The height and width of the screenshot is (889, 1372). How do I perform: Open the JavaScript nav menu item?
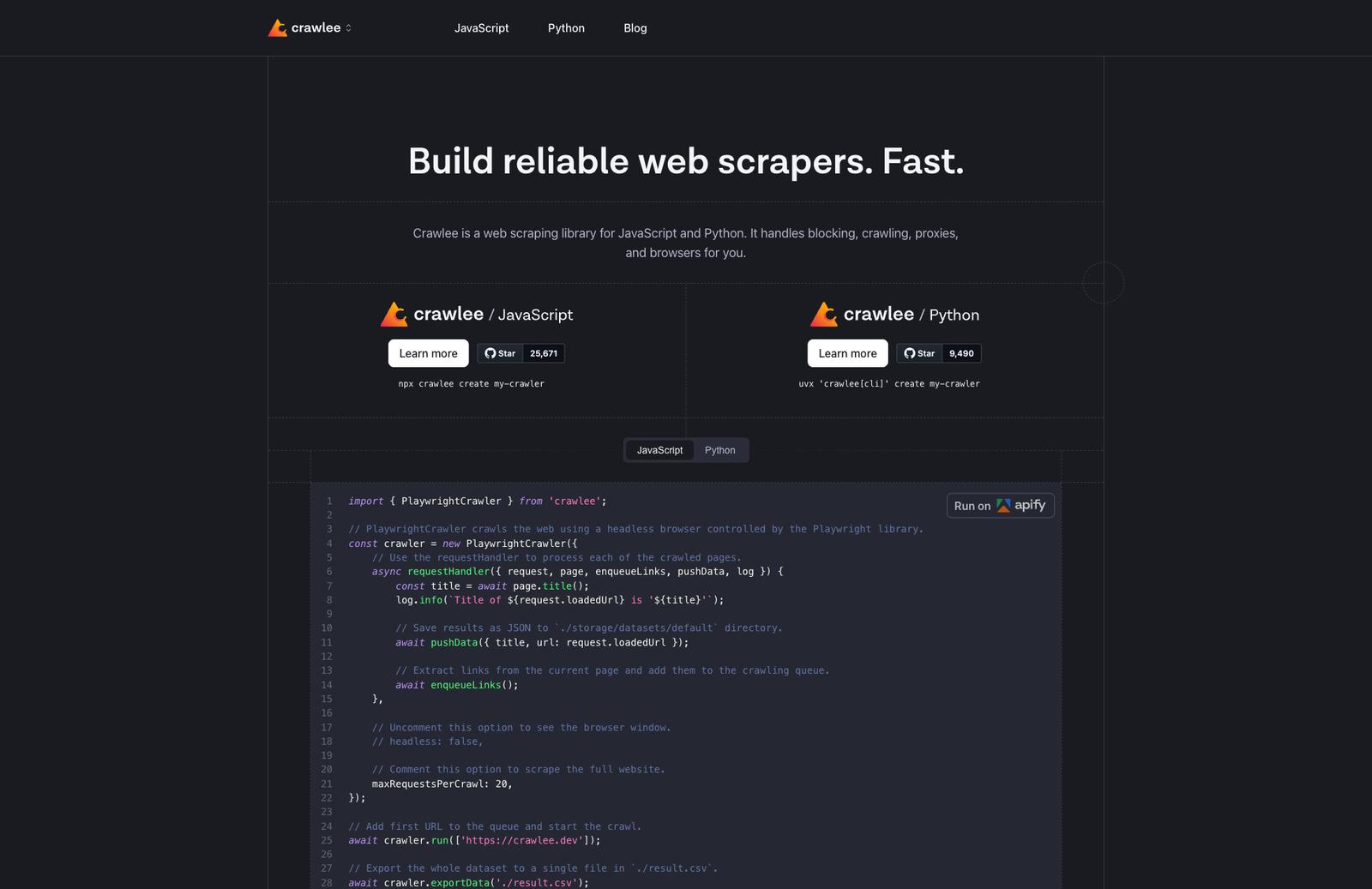[x=481, y=28]
